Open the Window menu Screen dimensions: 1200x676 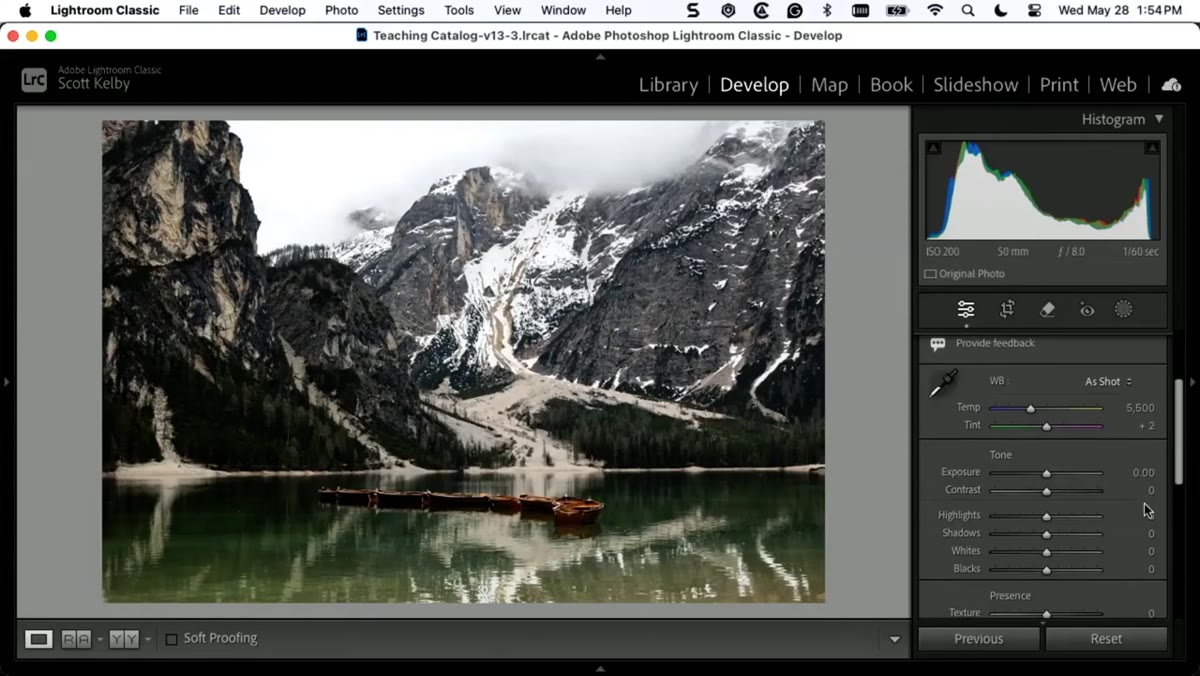coord(563,10)
